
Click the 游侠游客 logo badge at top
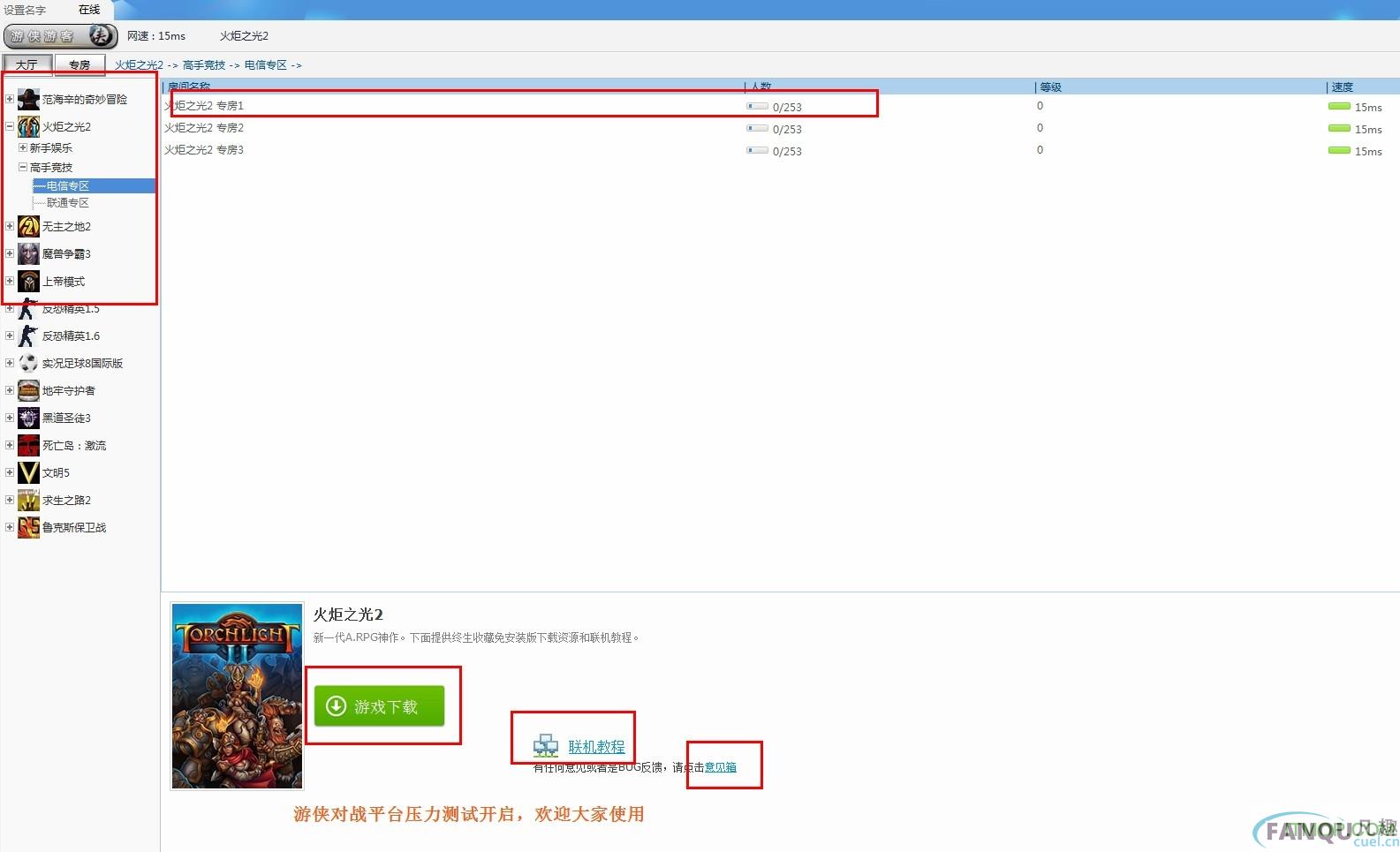click(60, 36)
